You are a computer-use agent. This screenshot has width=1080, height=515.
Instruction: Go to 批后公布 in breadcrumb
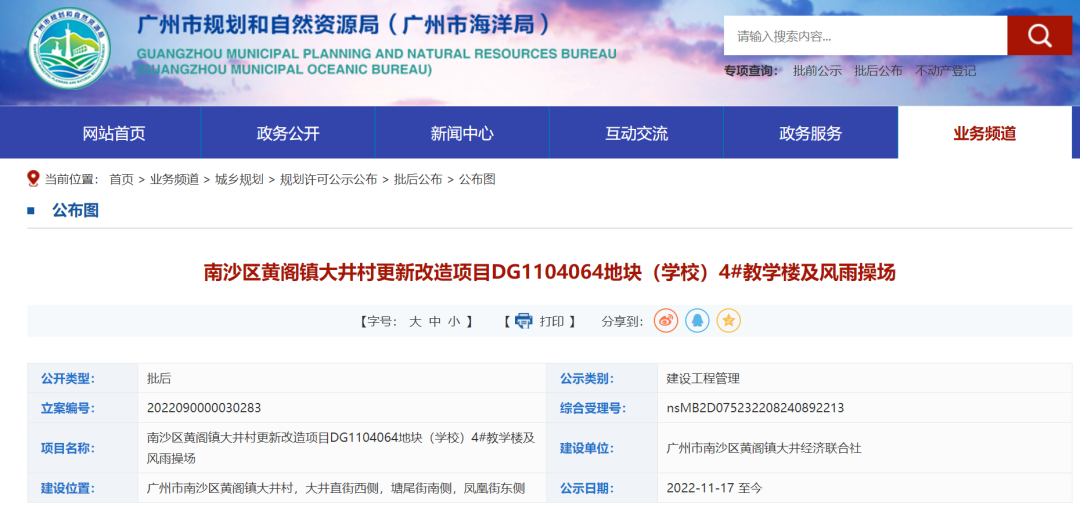click(418, 180)
